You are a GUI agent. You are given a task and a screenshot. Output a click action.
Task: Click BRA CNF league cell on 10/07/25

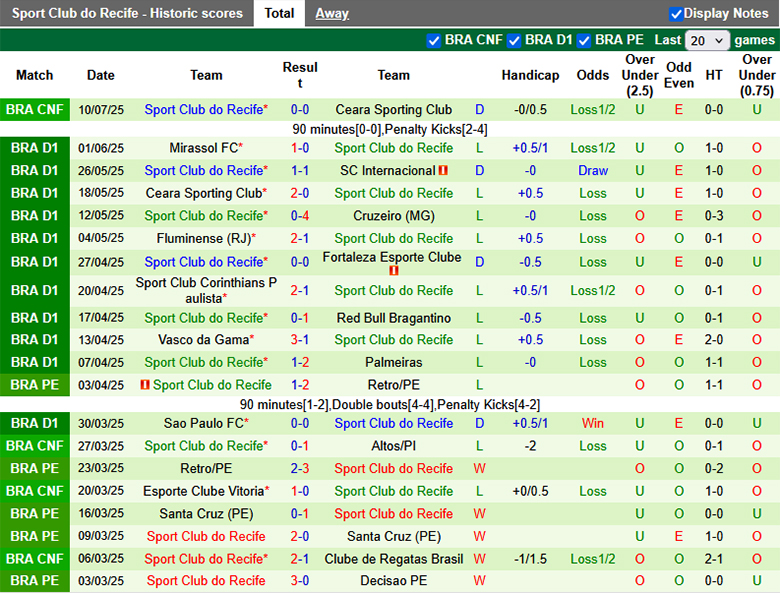pyautogui.click(x=35, y=109)
